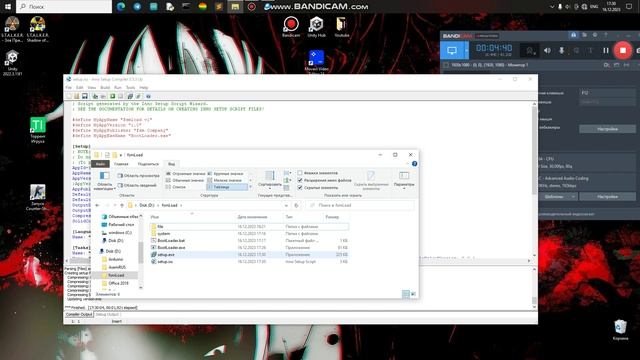Click Windows Start button

click(x=7, y=7)
